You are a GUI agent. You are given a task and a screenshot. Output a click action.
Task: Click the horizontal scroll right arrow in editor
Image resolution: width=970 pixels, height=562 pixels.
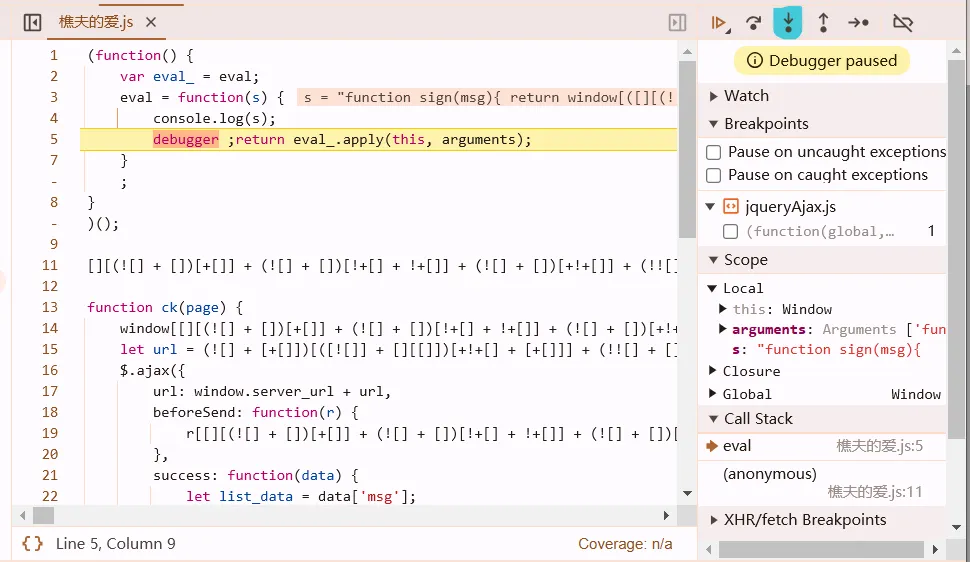tap(666, 515)
